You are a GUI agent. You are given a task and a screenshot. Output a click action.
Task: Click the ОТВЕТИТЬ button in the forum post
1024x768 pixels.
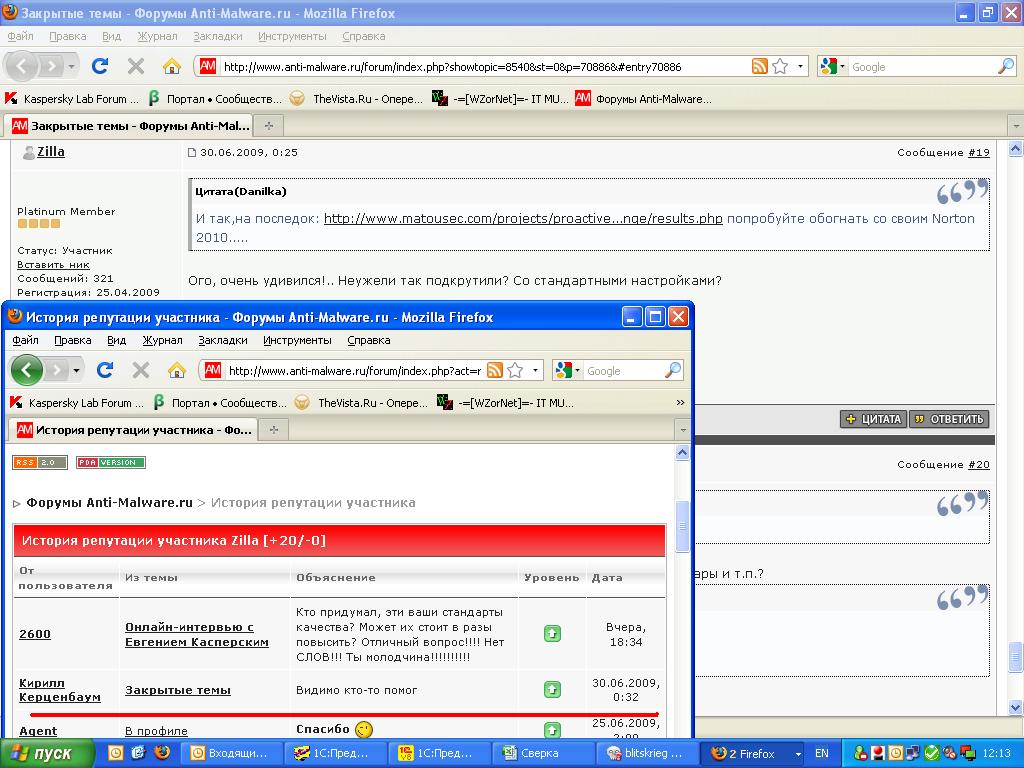(949, 419)
